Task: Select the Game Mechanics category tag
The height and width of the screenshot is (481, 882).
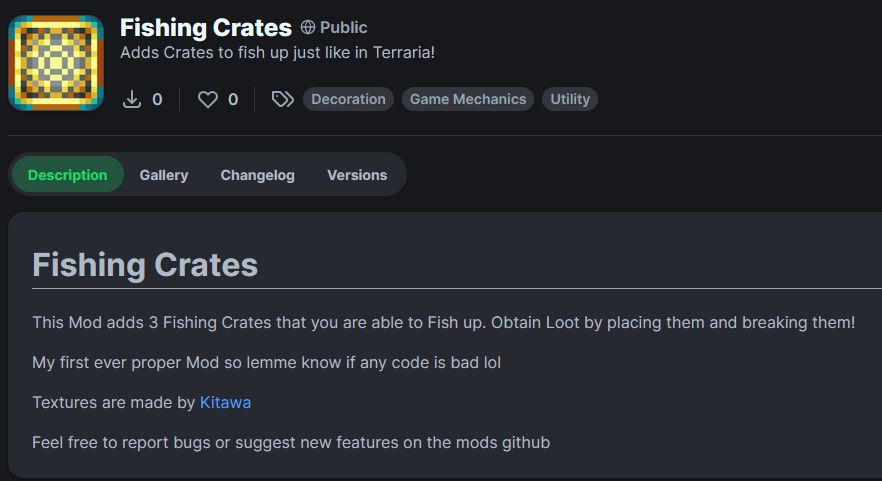Action: [467, 99]
